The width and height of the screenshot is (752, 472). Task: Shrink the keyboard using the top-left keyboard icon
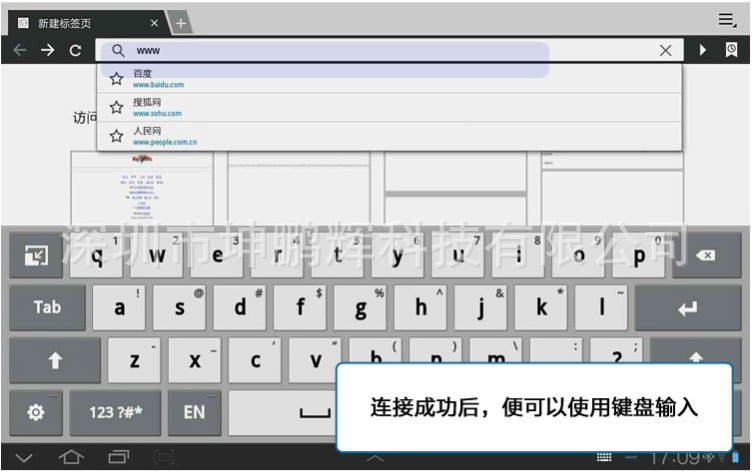click(x=35, y=256)
